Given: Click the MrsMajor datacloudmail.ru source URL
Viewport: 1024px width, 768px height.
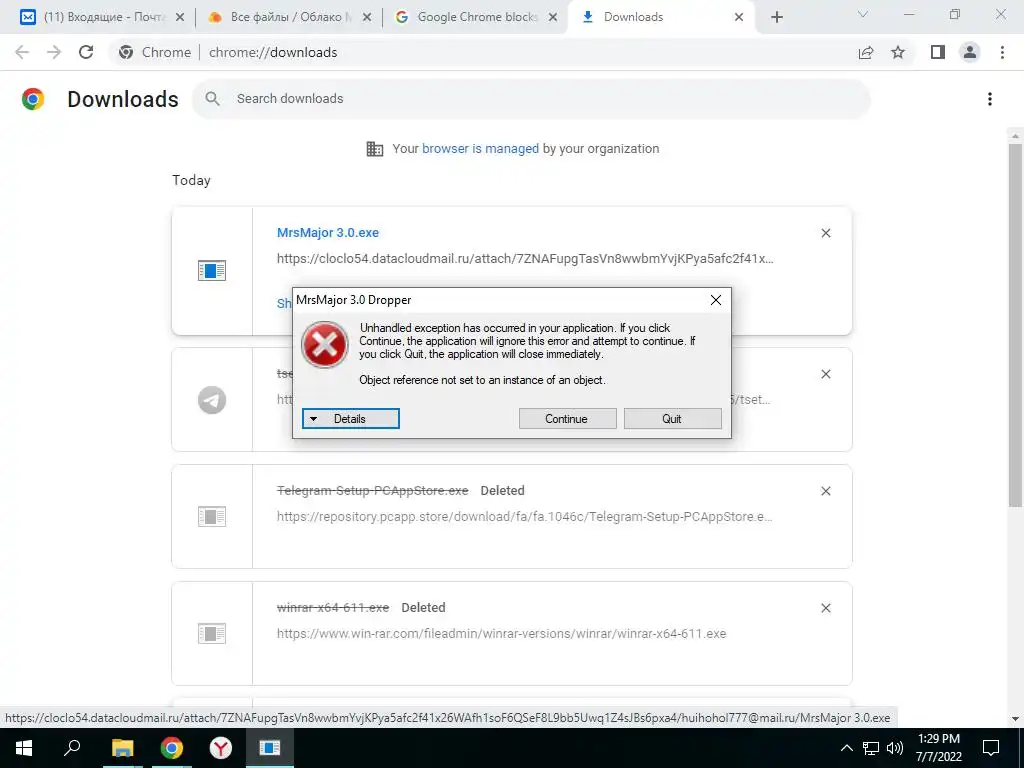Looking at the screenshot, I should coord(525,259).
